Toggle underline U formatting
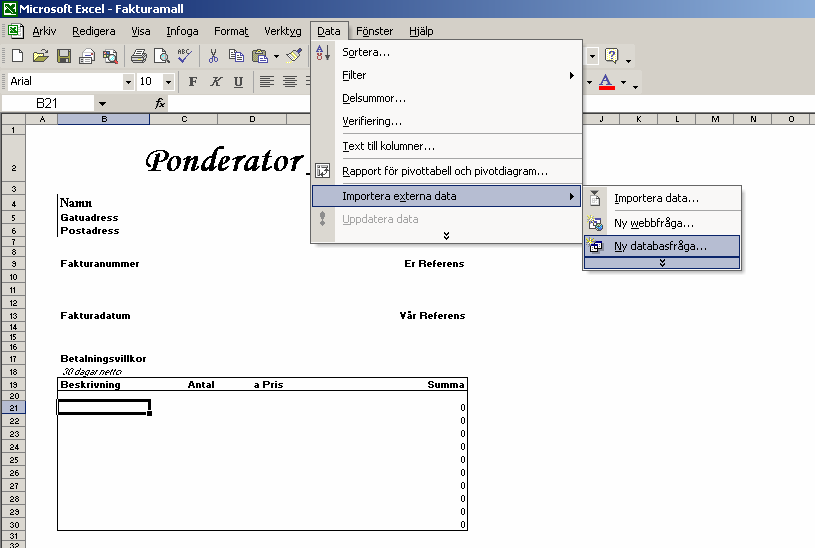Screen dimensions: 815x548 [x=239, y=82]
